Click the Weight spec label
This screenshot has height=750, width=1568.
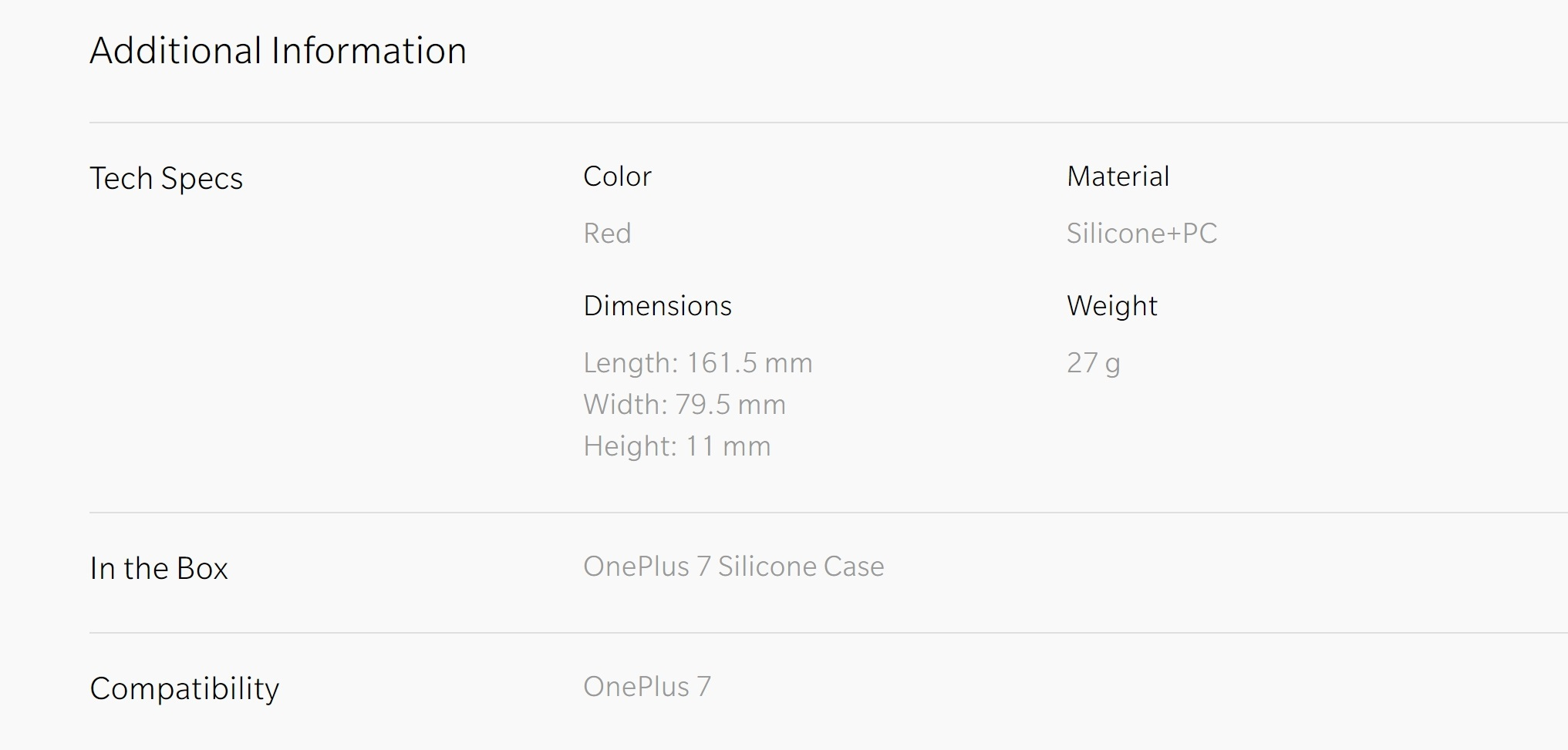(1112, 307)
